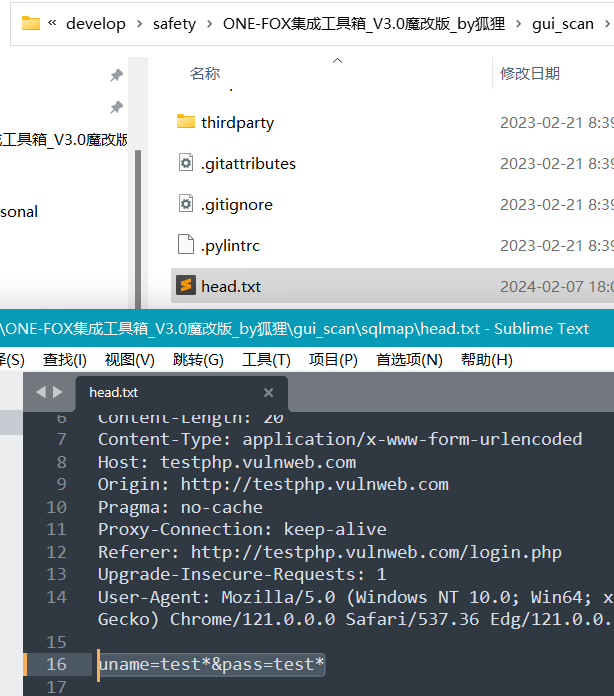Select the .gitattributes file name

point(248,164)
